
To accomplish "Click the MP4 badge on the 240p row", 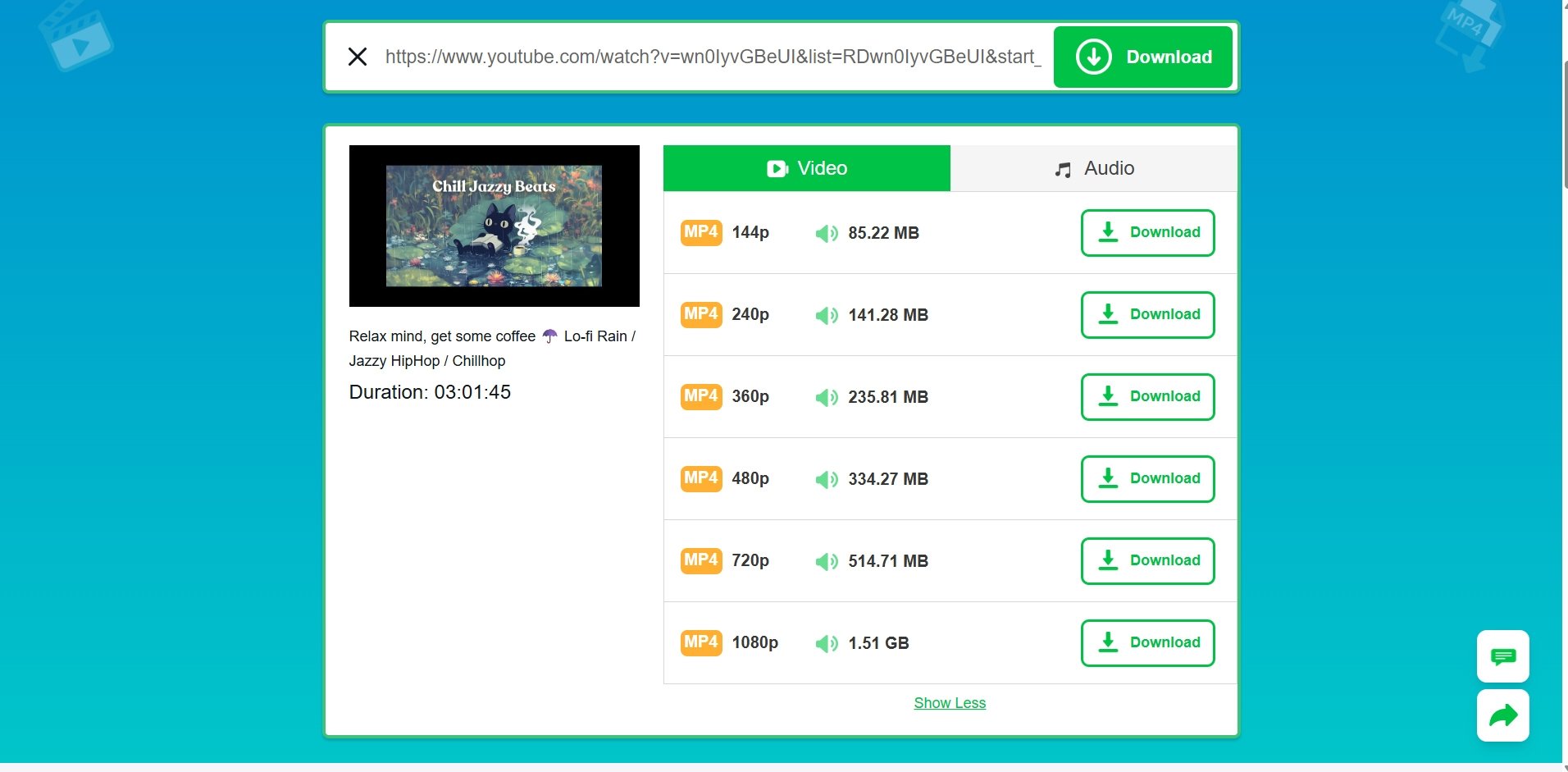I will tap(700, 314).
